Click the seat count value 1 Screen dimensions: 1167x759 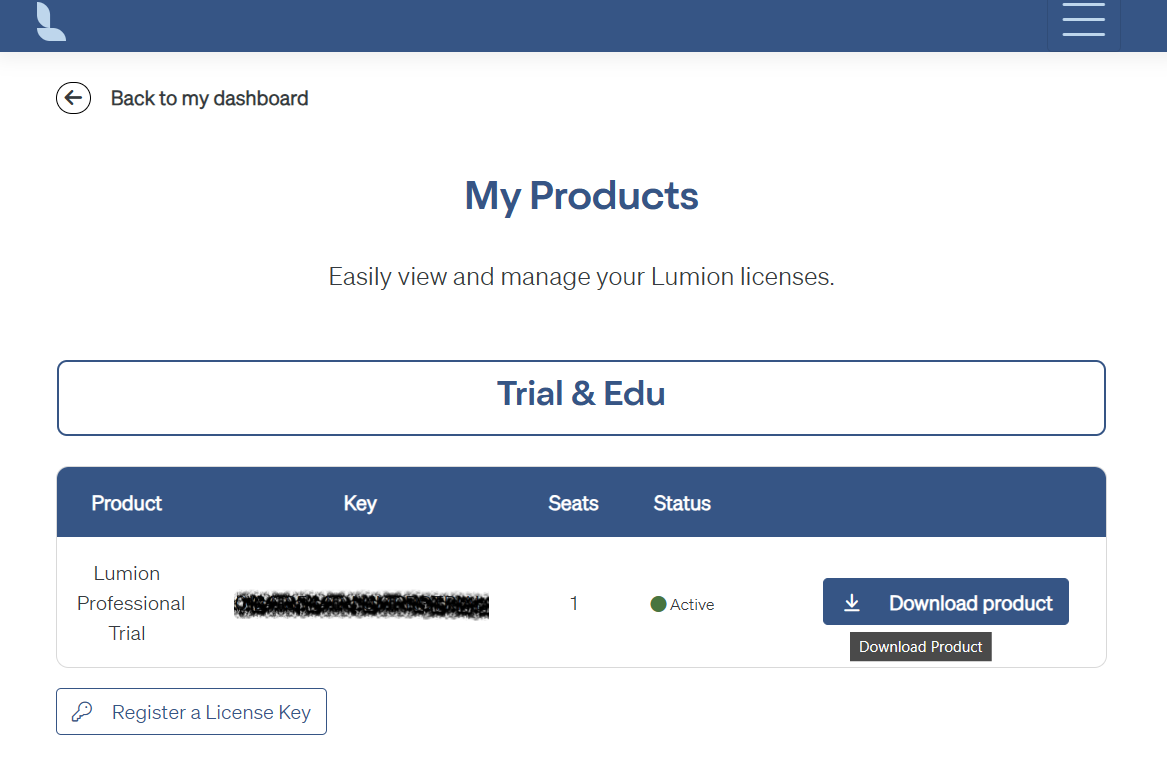[x=574, y=603]
